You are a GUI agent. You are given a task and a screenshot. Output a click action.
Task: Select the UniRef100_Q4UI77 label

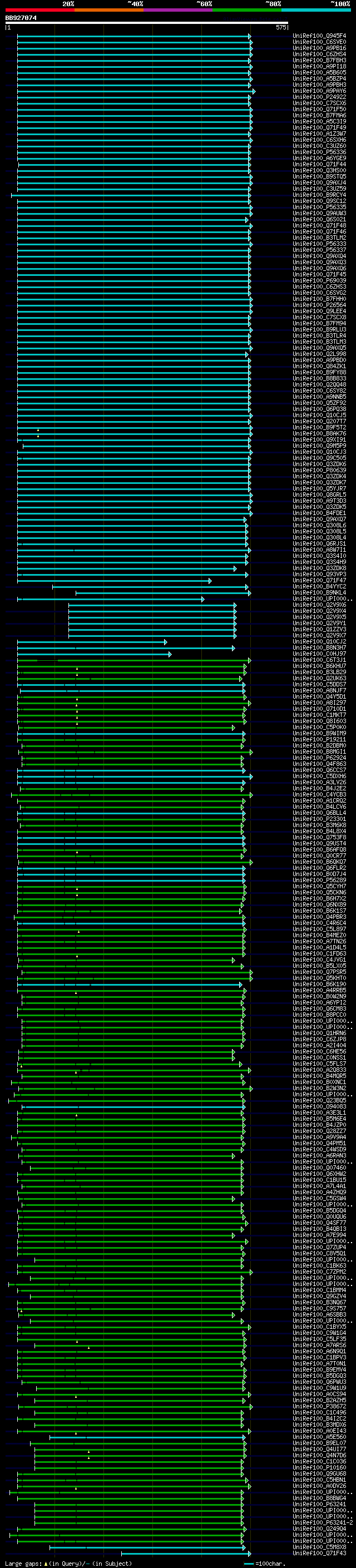click(319, 1449)
